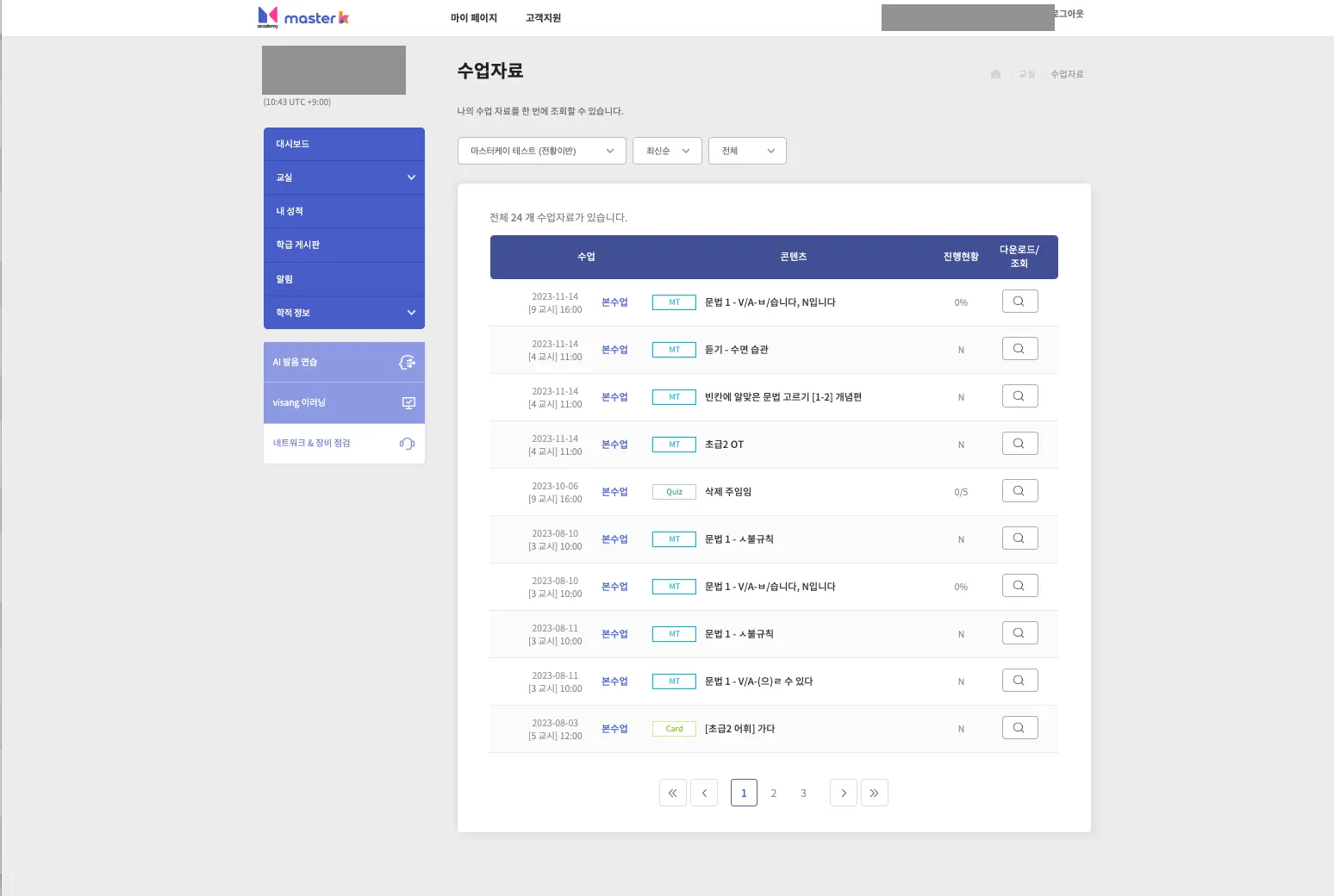Click the 콘텐츠 column header
Screen dimensions: 1334x896
coord(794,257)
